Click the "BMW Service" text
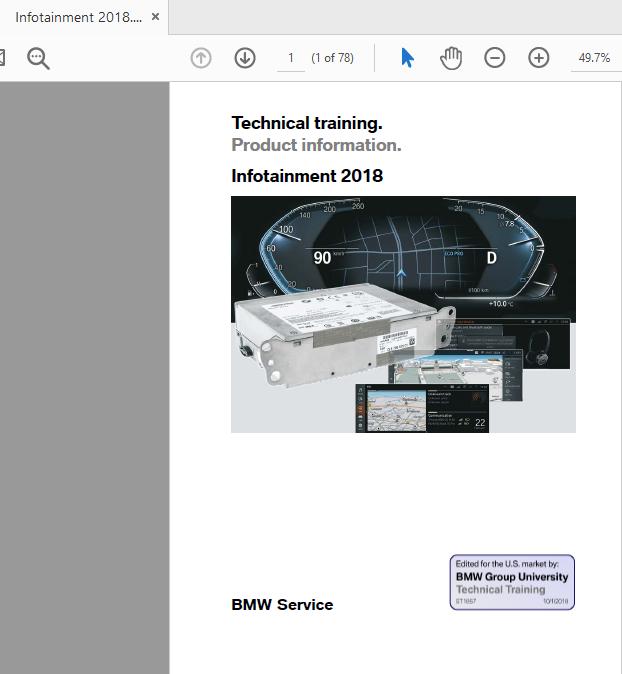 [x=282, y=605]
